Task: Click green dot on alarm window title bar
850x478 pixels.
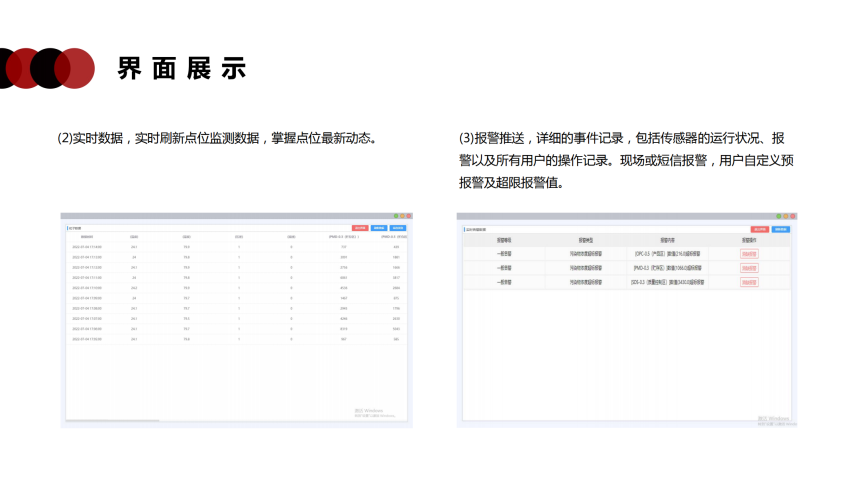Action: tap(778, 216)
